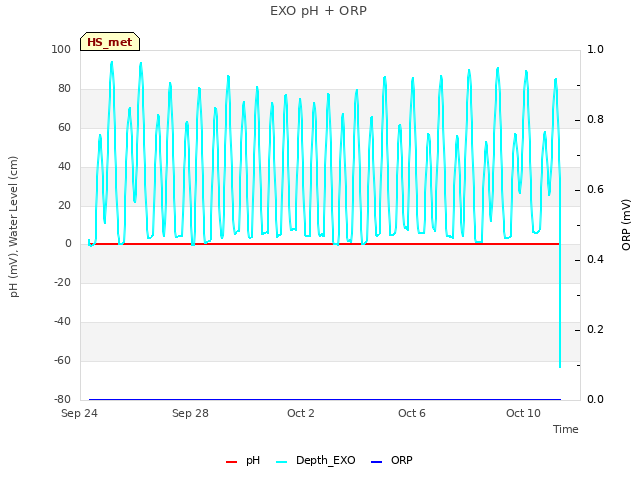Screen dimensions: 640x480
Task: Click the Time axis title
Action: click(x=566, y=429)
